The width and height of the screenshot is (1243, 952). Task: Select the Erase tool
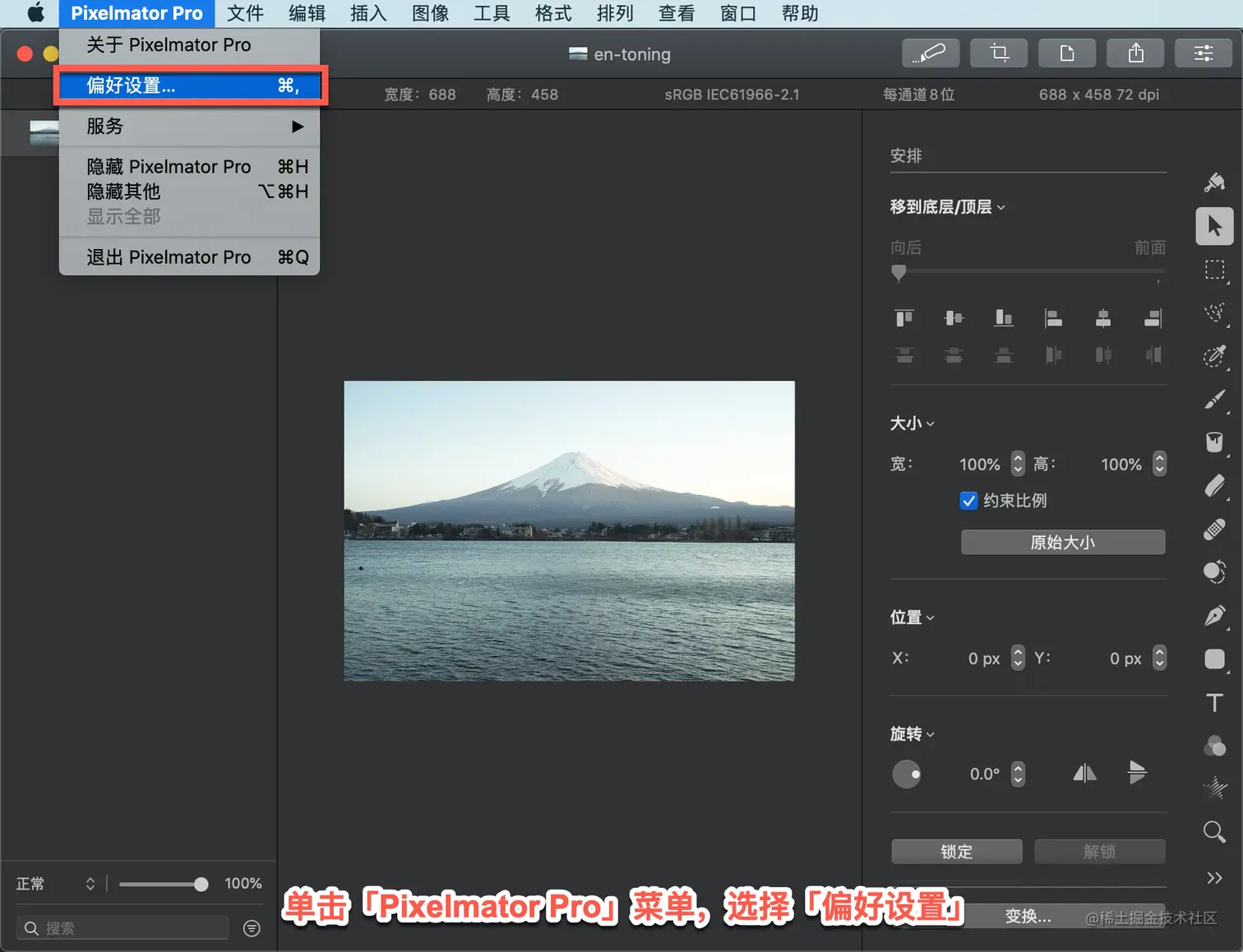[x=1214, y=486]
